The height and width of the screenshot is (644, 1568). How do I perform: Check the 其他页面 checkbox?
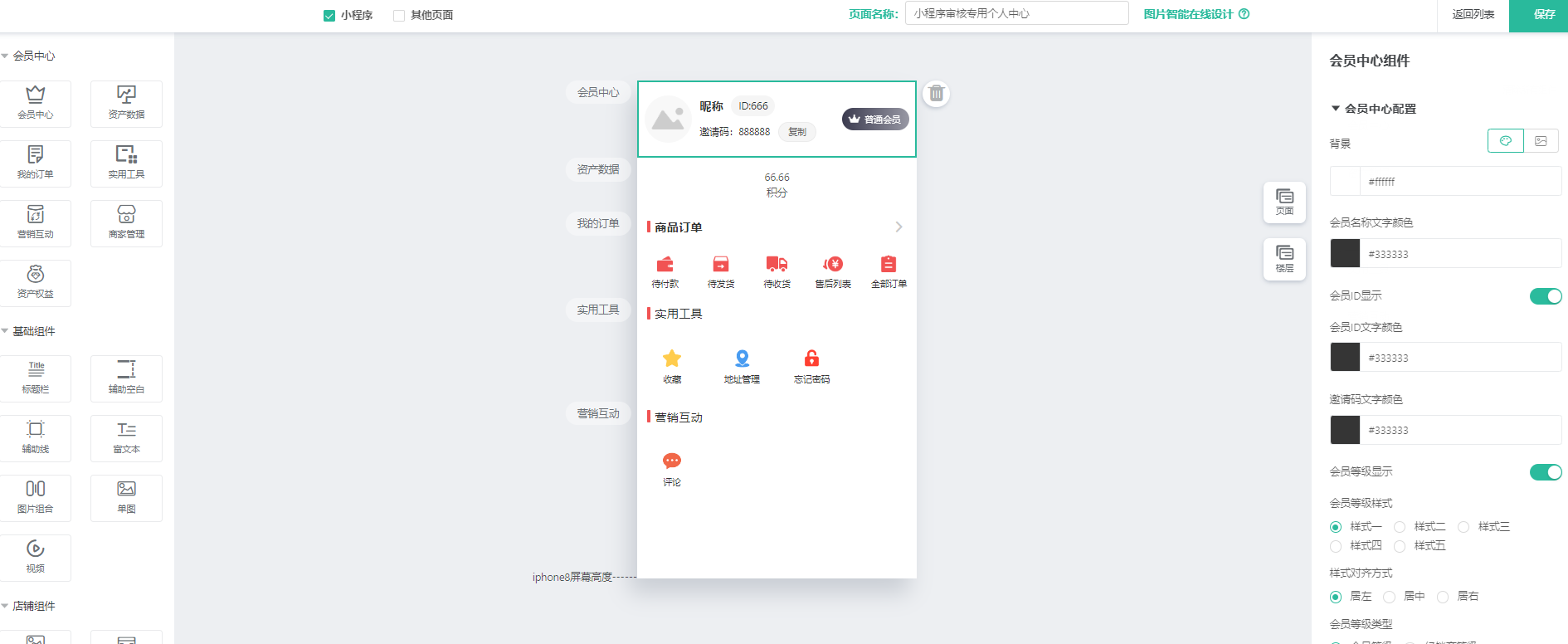pos(399,16)
